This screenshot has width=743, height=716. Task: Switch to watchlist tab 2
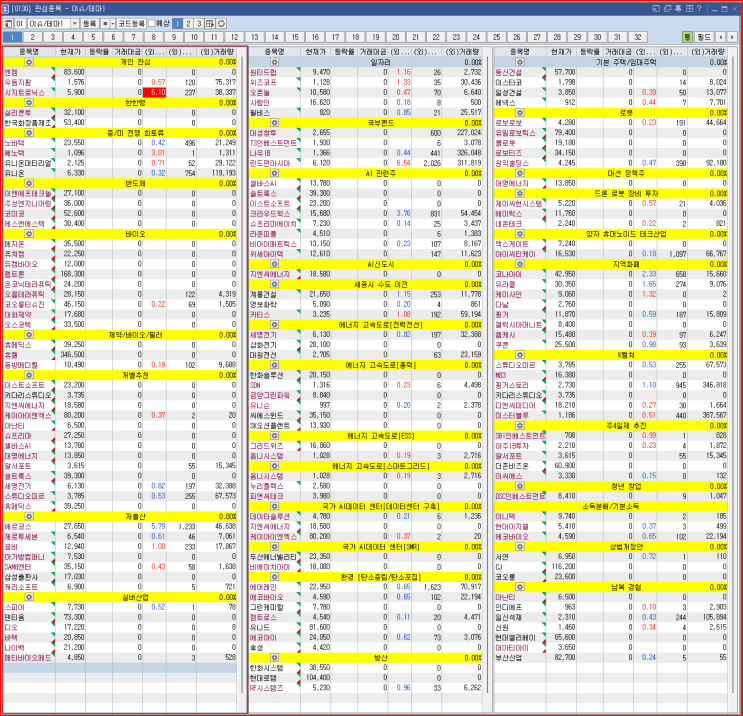click(x=32, y=37)
